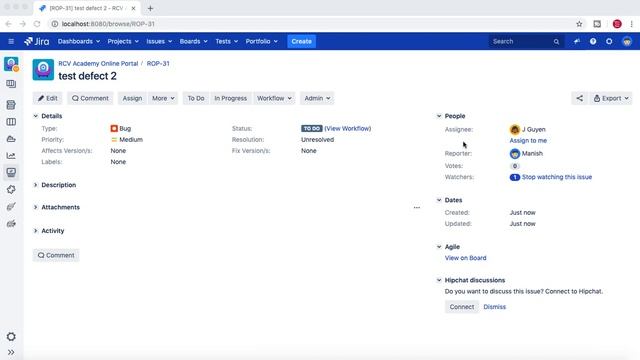Screen dimensions: 640x360
Task: Open the components puzzle sidebar icon
Action: [11, 189]
